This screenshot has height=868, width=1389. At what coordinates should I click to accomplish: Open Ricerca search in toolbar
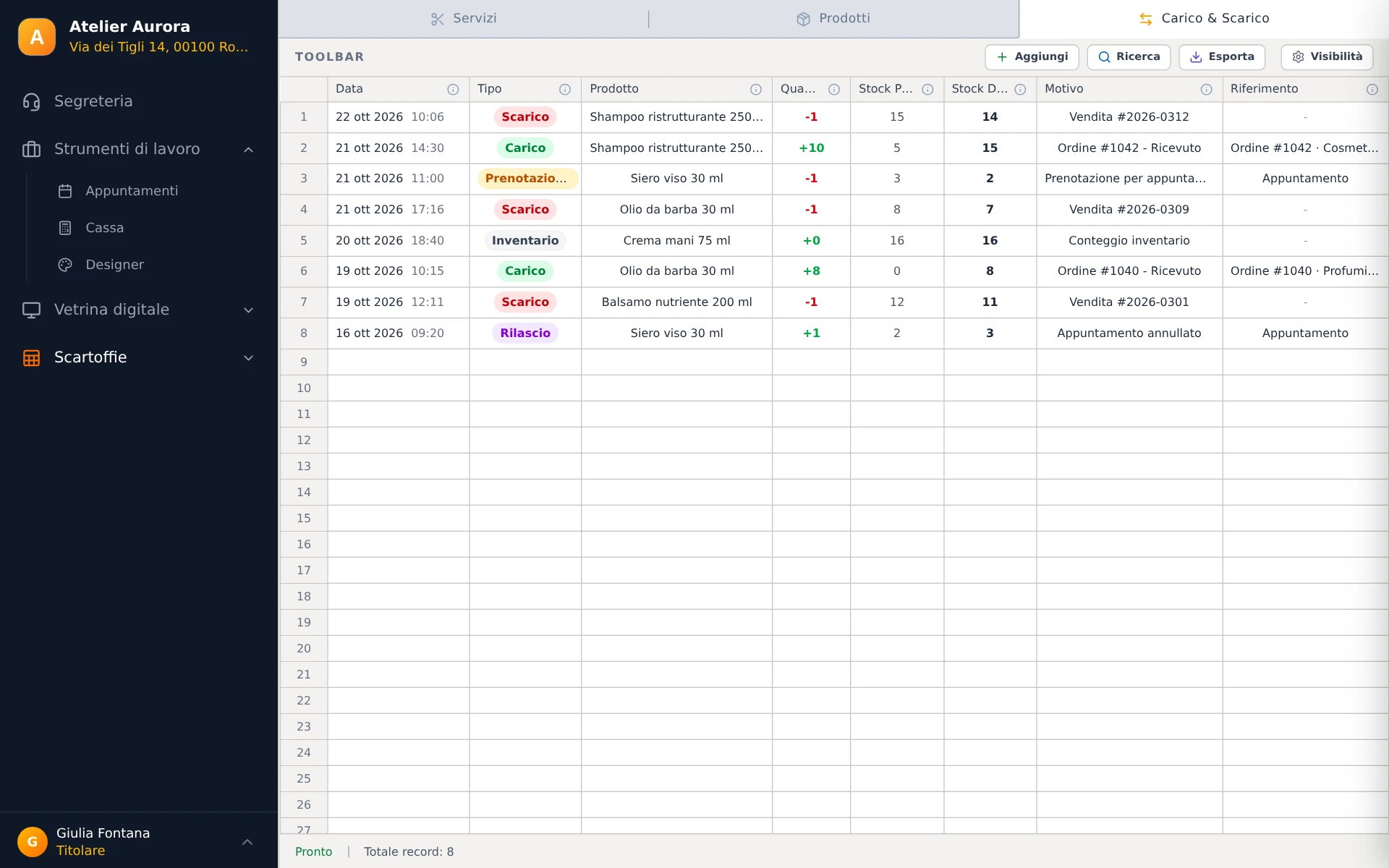(1129, 57)
